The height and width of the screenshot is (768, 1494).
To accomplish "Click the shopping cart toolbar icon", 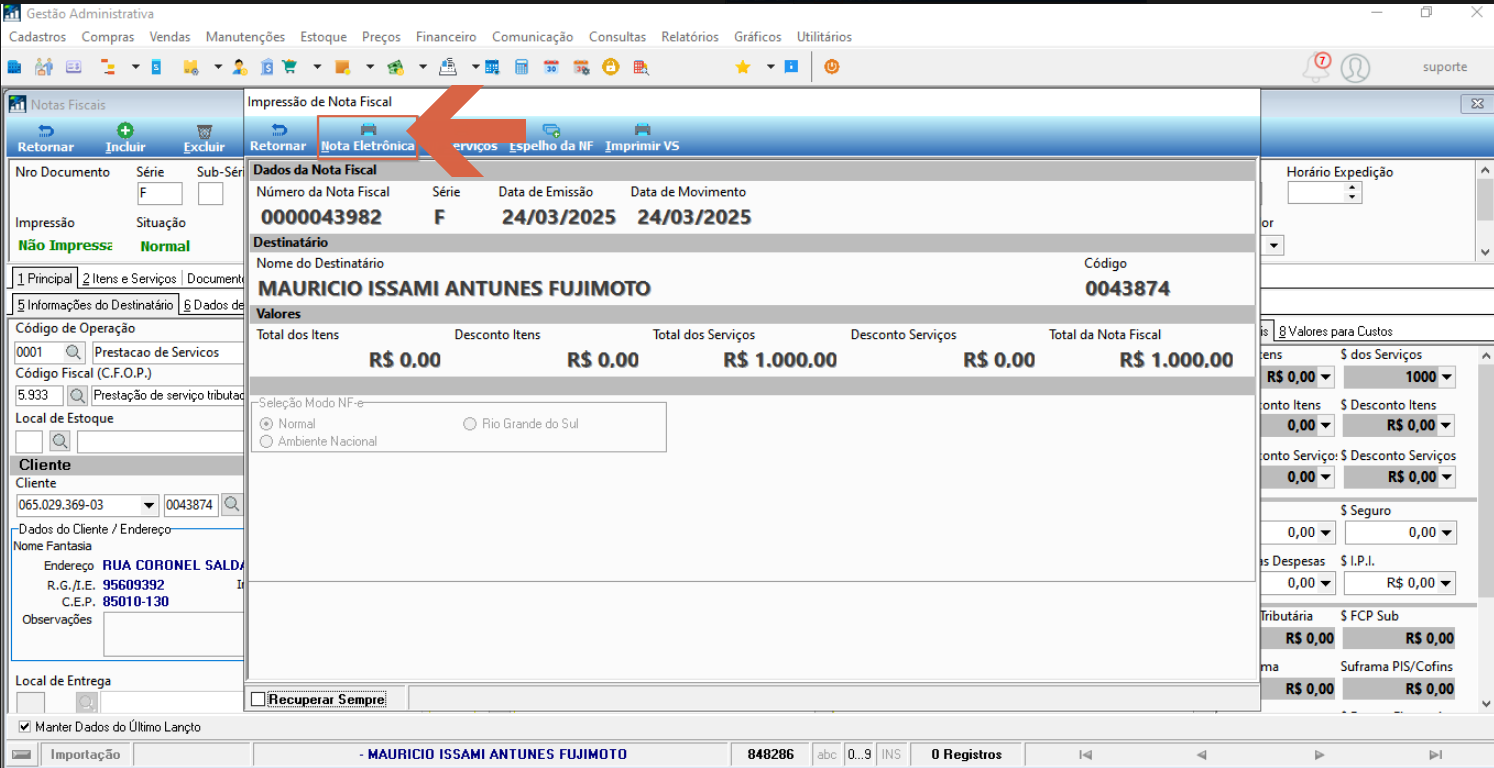I will click(x=289, y=67).
